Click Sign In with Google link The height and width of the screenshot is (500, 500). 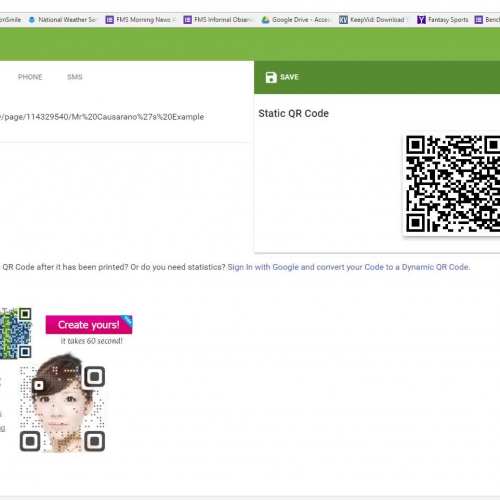pos(349,267)
